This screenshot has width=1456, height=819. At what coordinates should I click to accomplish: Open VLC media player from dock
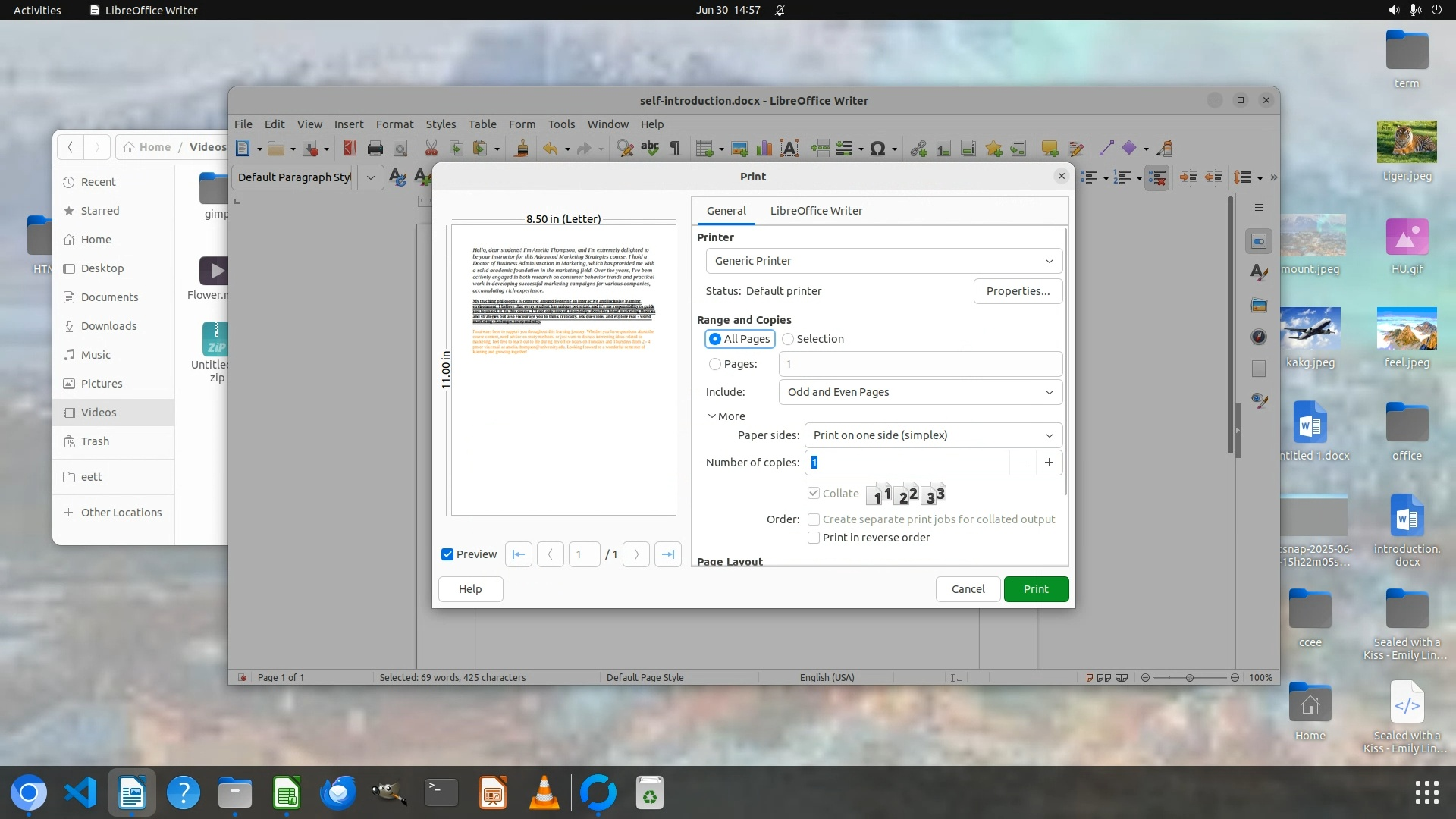[x=544, y=793]
